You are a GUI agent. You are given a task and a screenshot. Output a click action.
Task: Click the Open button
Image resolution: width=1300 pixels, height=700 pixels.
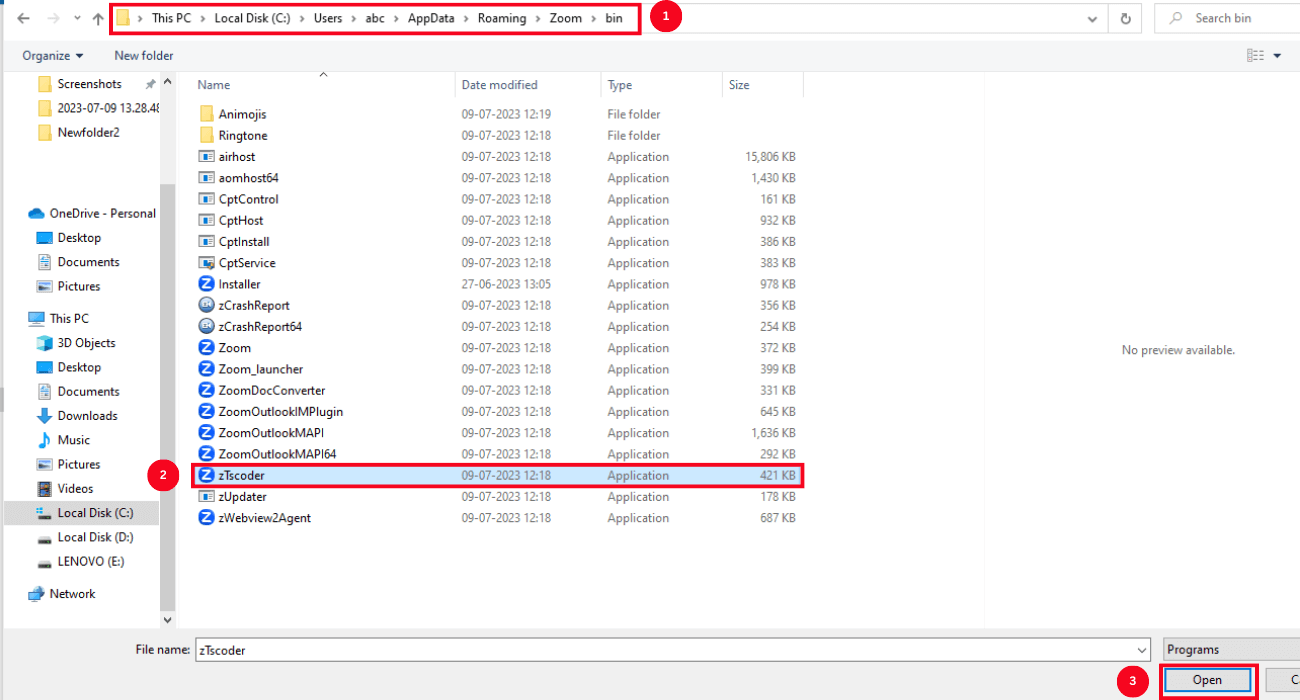(1207, 680)
